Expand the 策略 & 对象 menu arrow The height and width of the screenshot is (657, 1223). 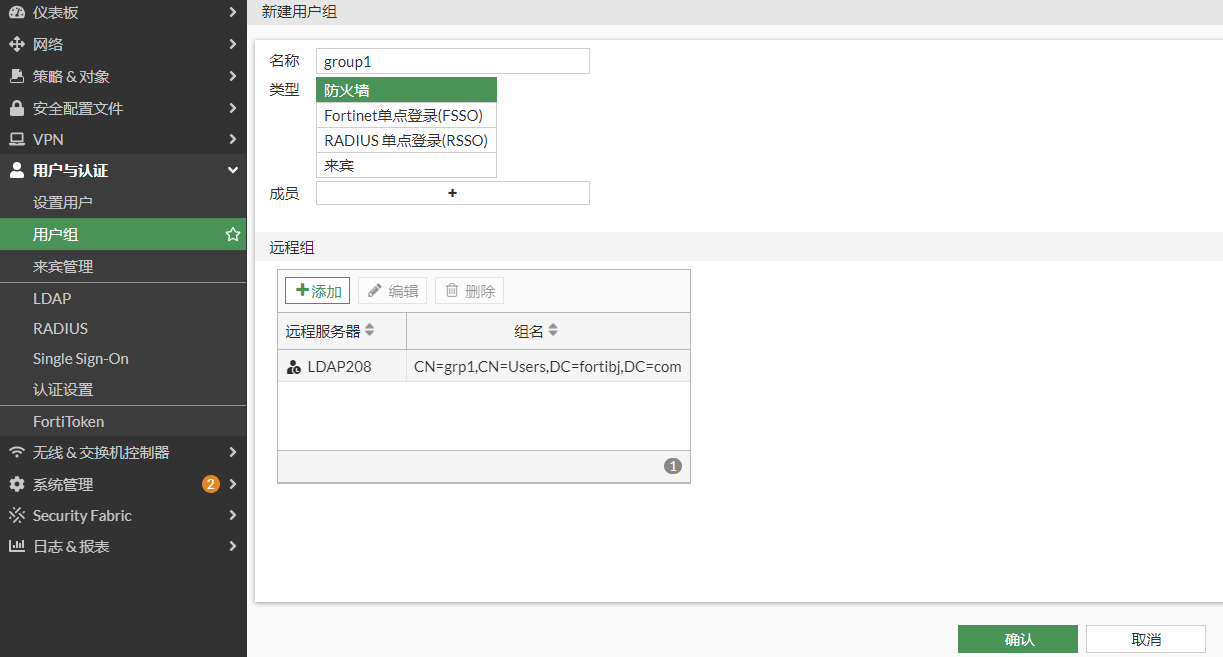(x=232, y=76)
